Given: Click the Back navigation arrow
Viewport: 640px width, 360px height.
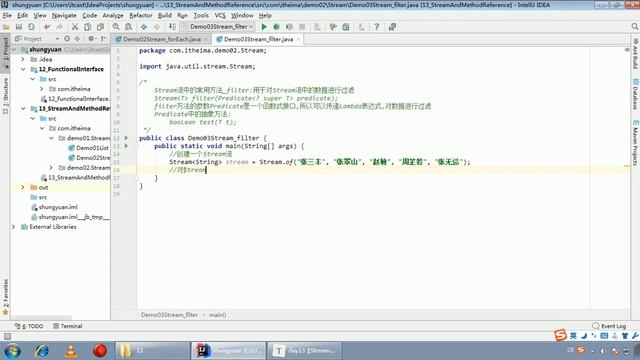Looking at the screenshot, I should click(144, 27).
